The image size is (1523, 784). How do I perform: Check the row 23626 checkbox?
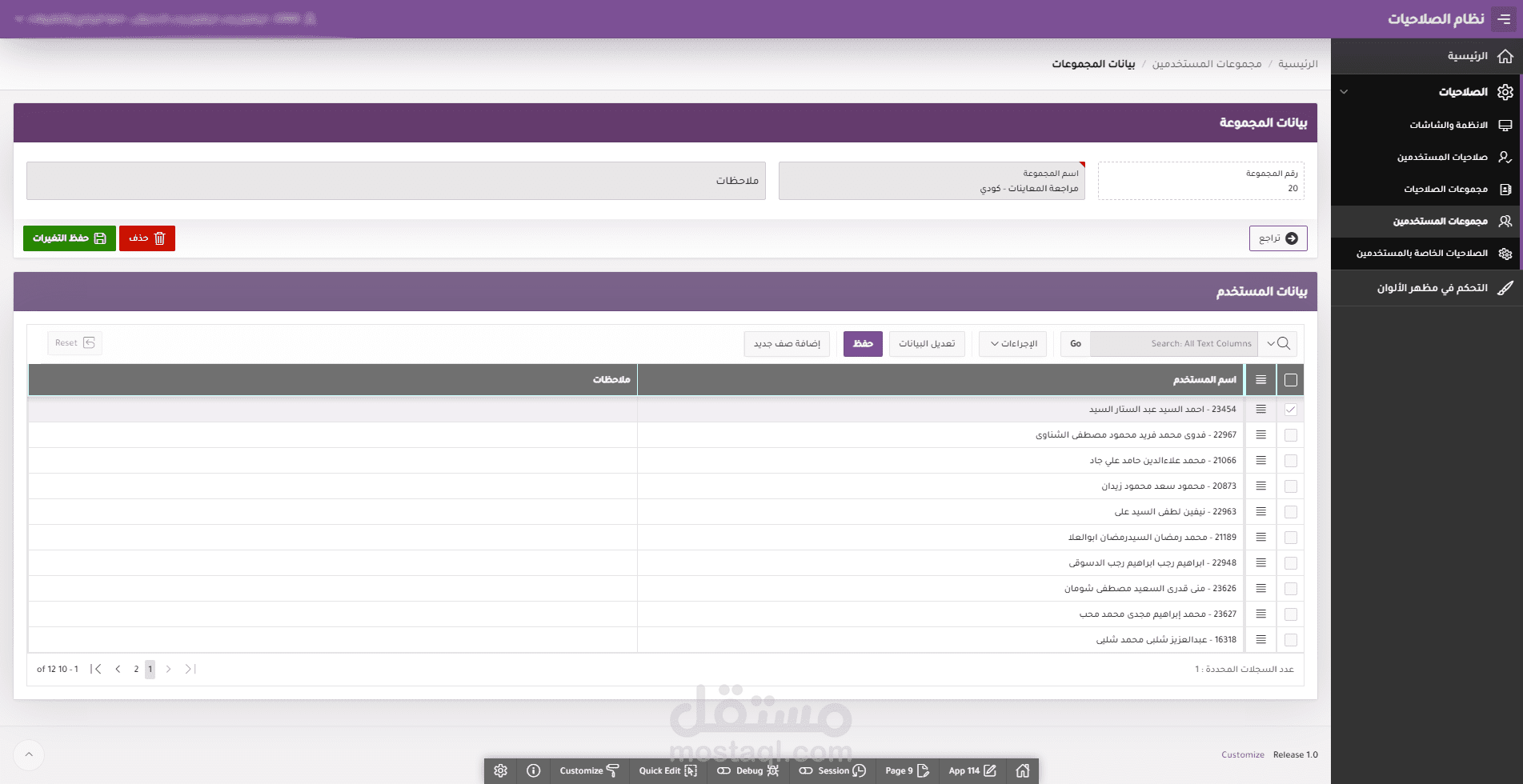[x=1291, y=589]
